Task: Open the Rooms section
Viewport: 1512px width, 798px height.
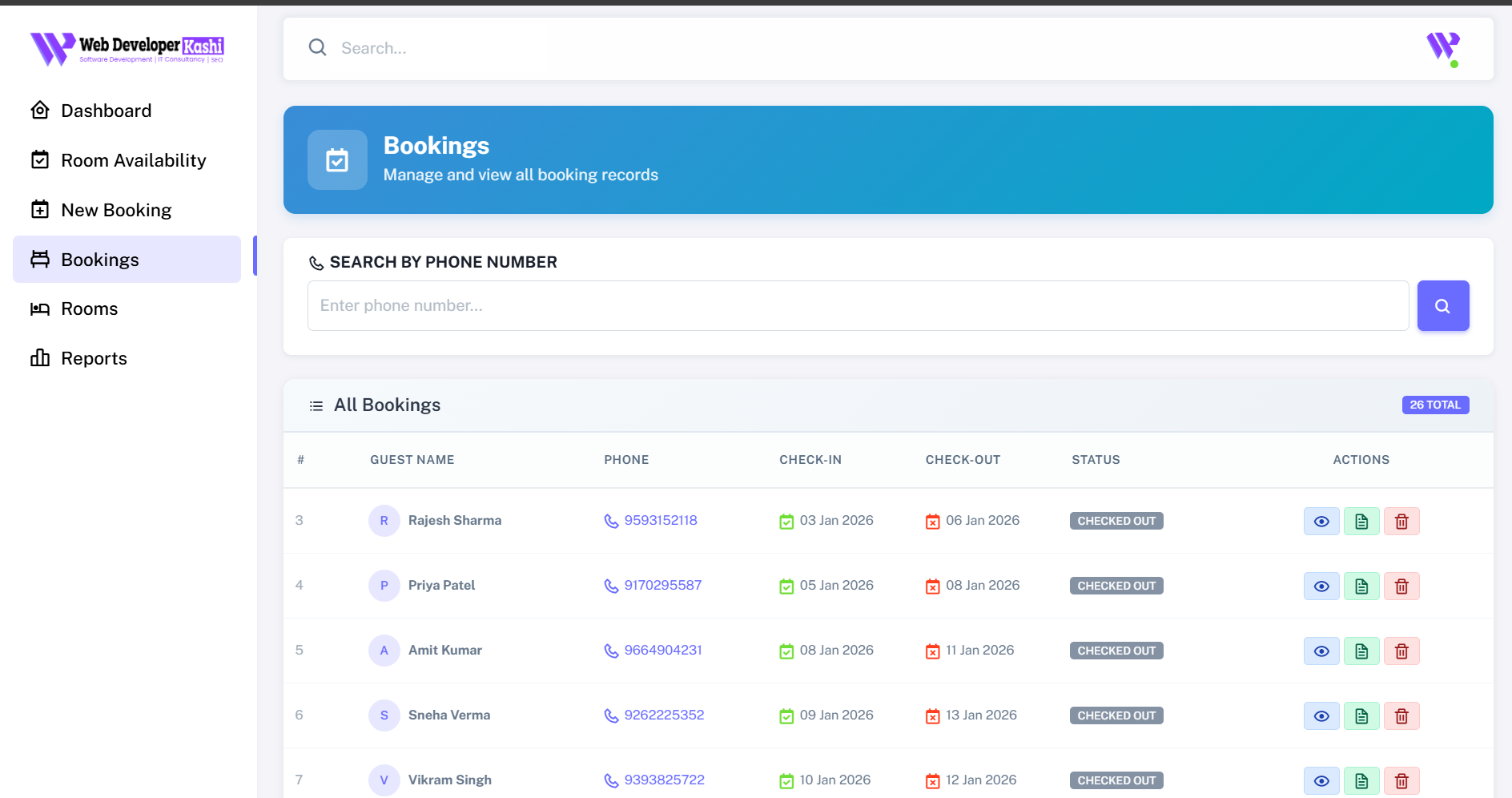Action: [x=89, y=309]
